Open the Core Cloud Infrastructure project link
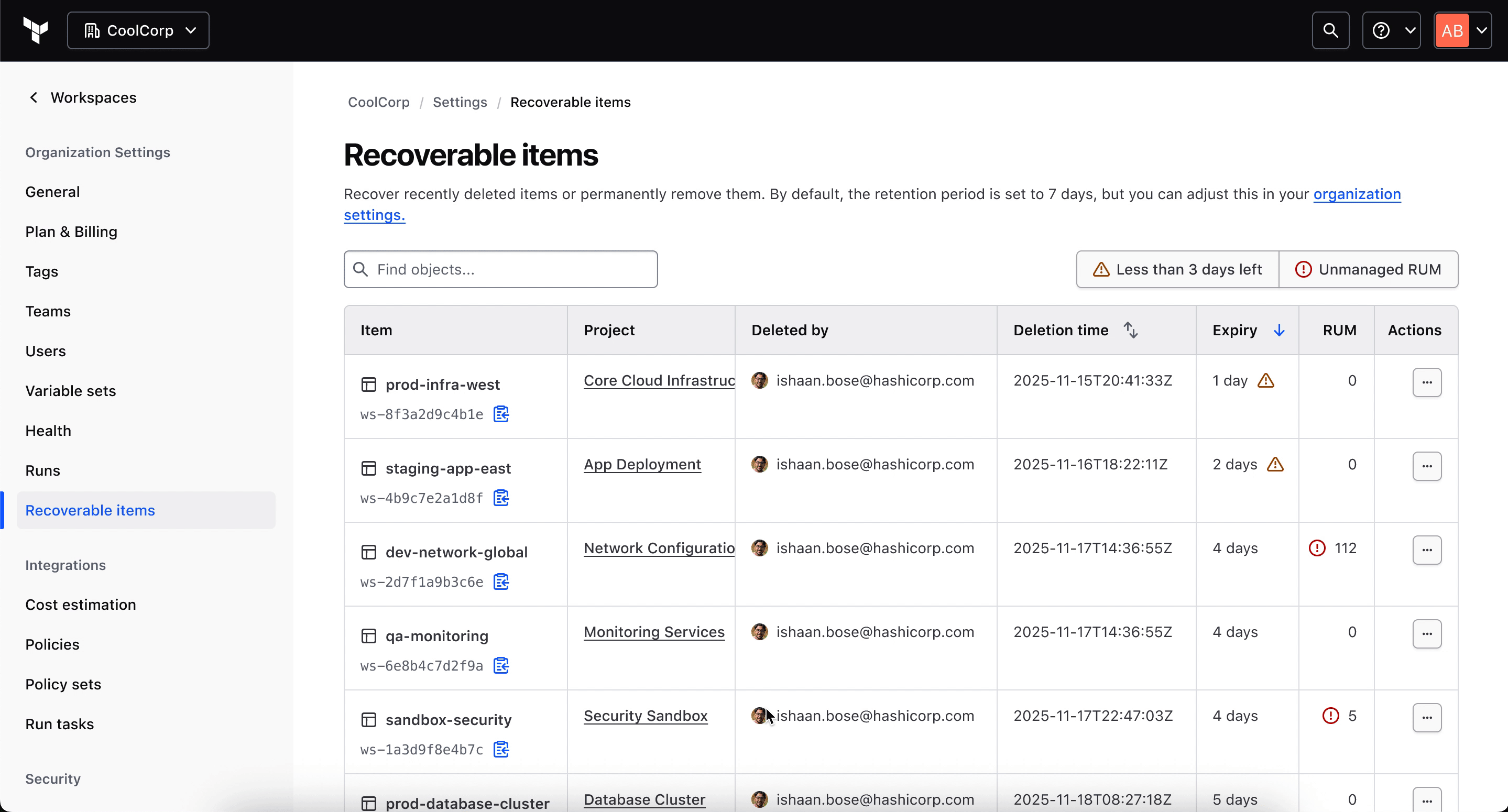 coord(659,380)
